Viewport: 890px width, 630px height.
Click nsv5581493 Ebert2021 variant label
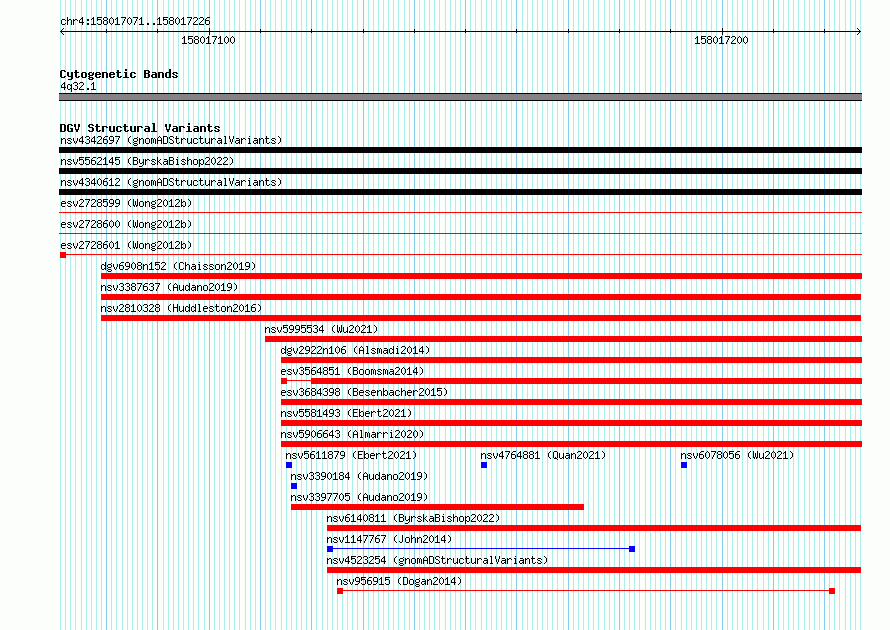[346, 413]
